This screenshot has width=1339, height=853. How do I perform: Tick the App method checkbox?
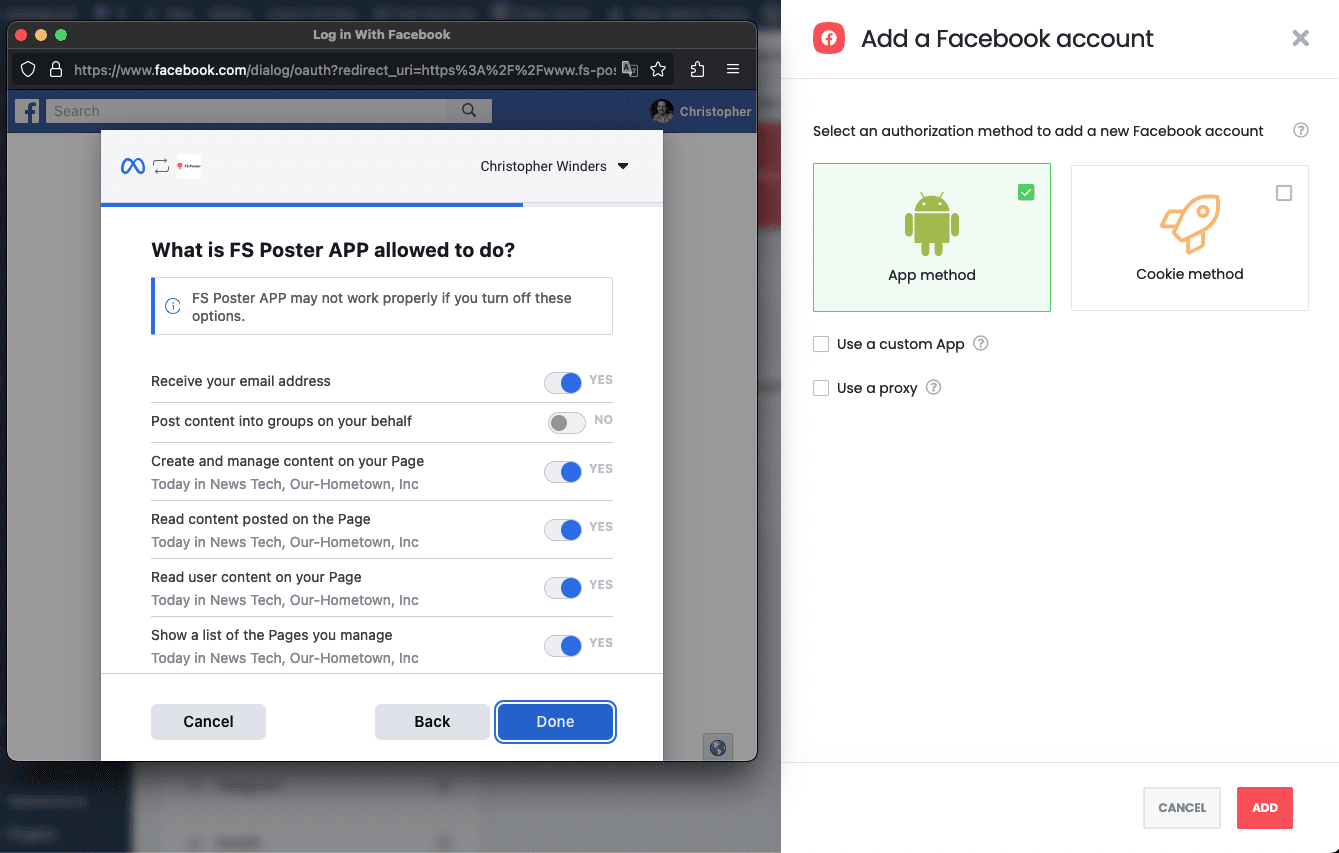coord(1026,192)
